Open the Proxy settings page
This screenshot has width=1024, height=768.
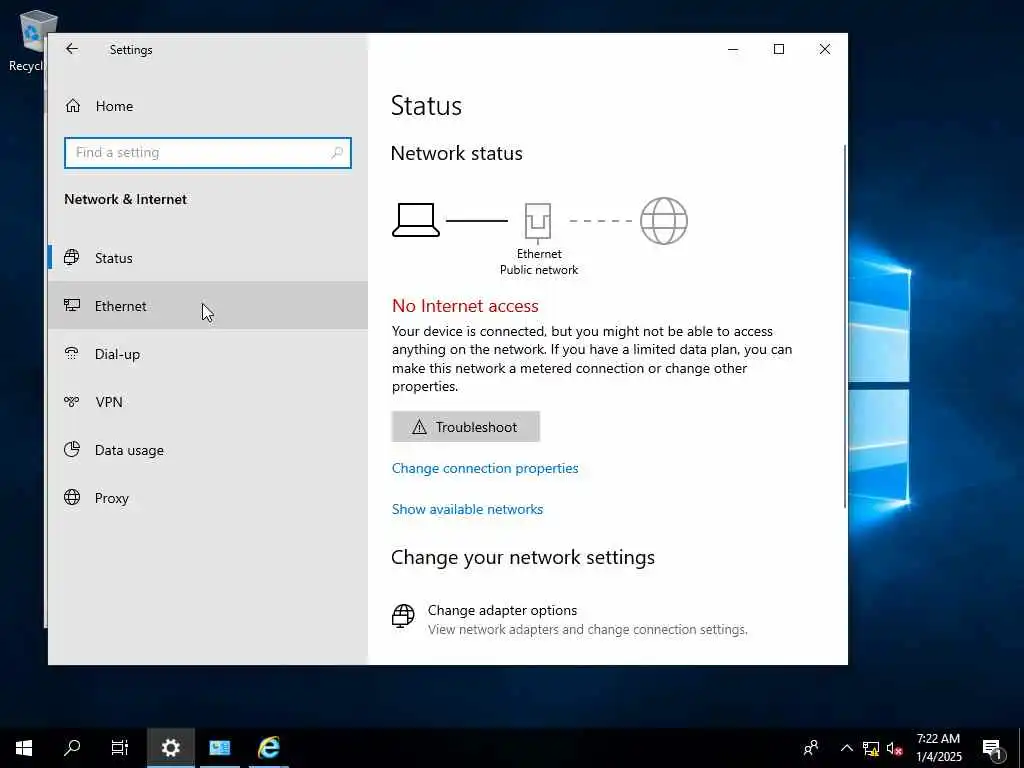click(208, 498)
